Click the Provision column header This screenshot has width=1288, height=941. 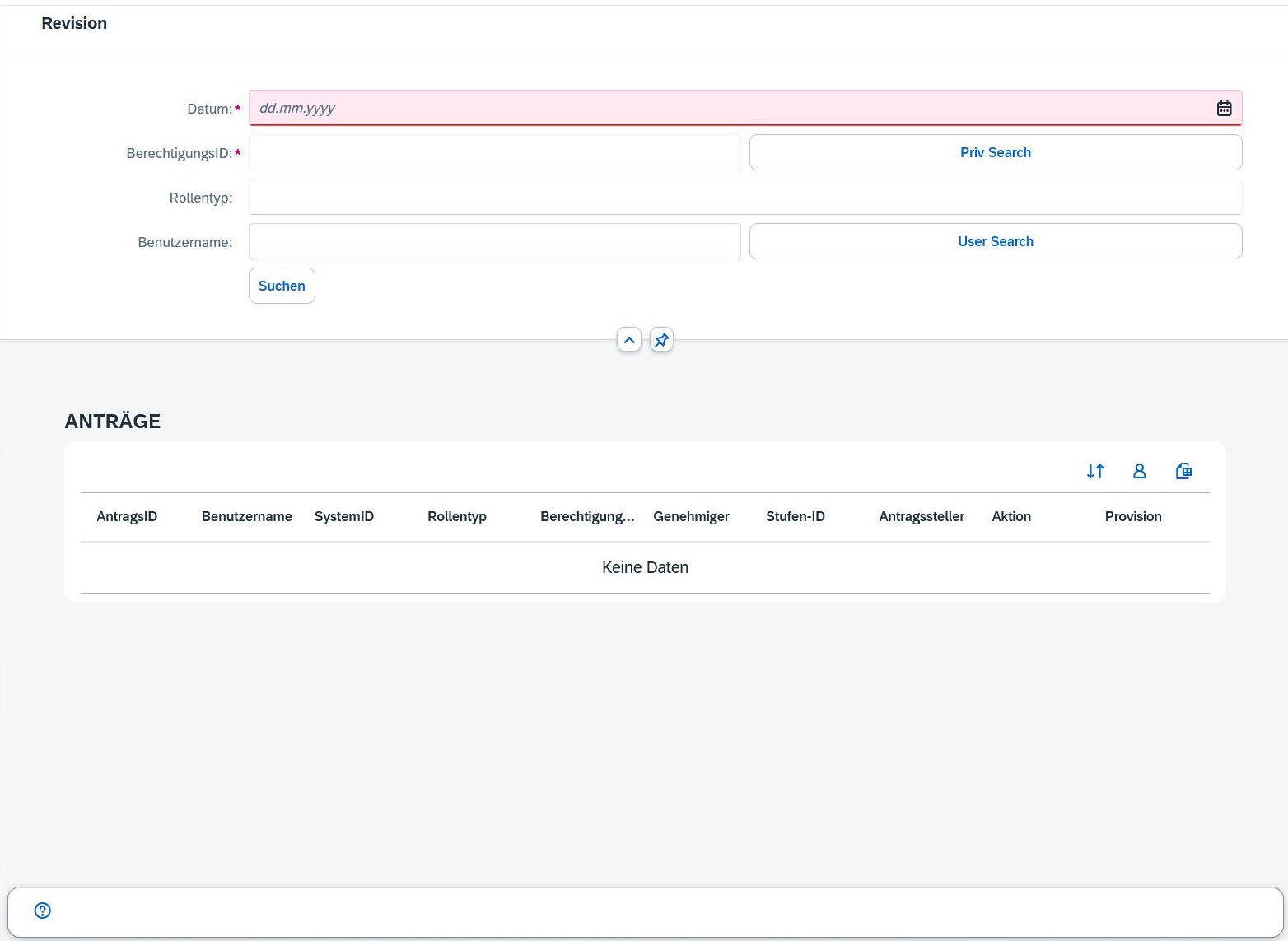pos(1132,516)
